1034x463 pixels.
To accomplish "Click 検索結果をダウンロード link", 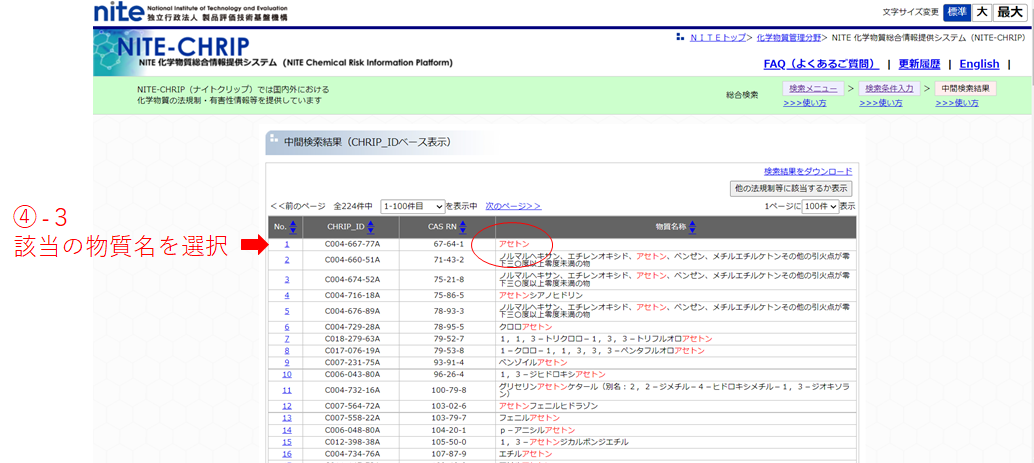I will 808,171.
